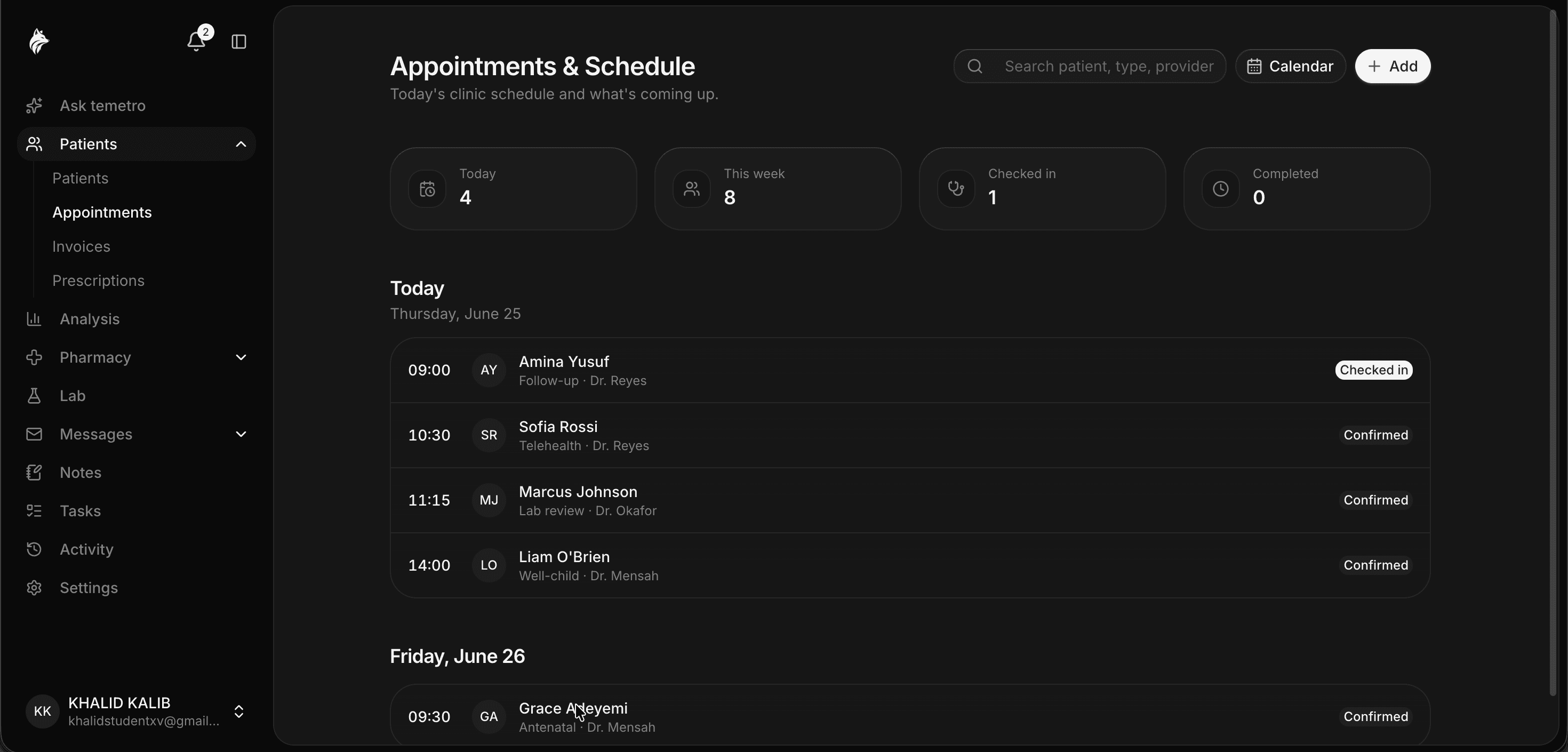Screen dimensions: 1568x752
Task: Click the Checked in badge for Amina Yusuf
Action: pos(1374,370)
